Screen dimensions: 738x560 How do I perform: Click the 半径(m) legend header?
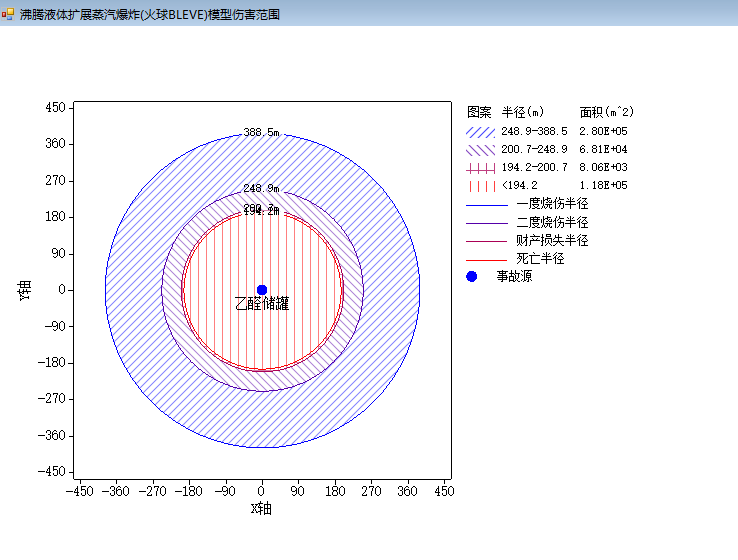click(523, 112)
